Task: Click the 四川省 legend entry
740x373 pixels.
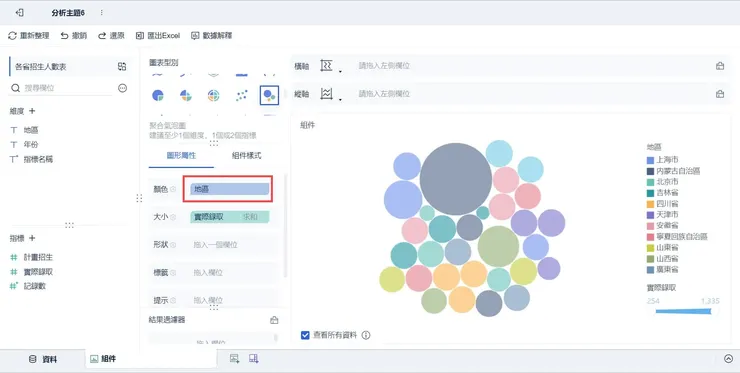Action: click(x=663, y=204)
